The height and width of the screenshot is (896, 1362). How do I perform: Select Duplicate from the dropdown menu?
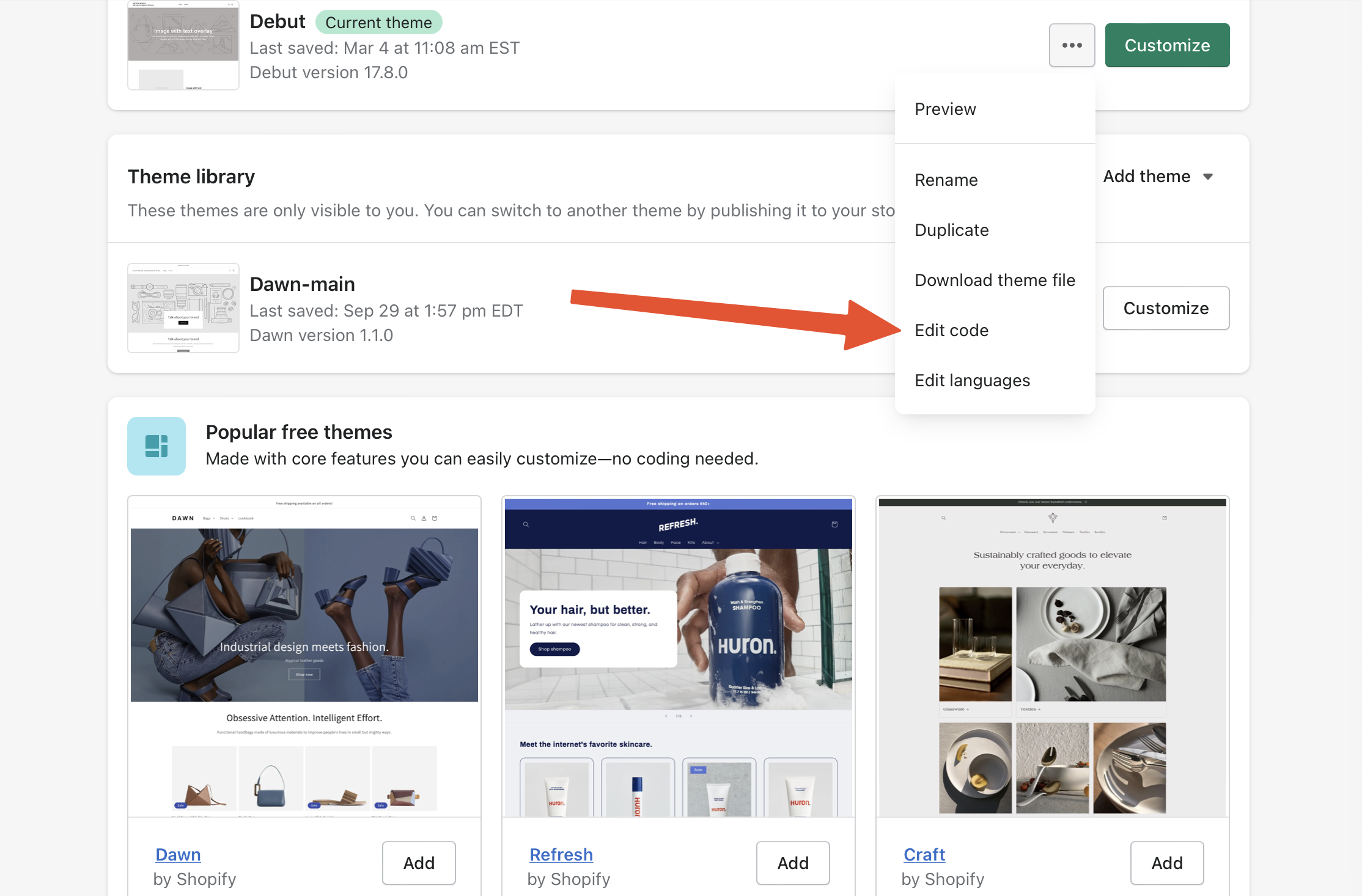coord(951,230)
